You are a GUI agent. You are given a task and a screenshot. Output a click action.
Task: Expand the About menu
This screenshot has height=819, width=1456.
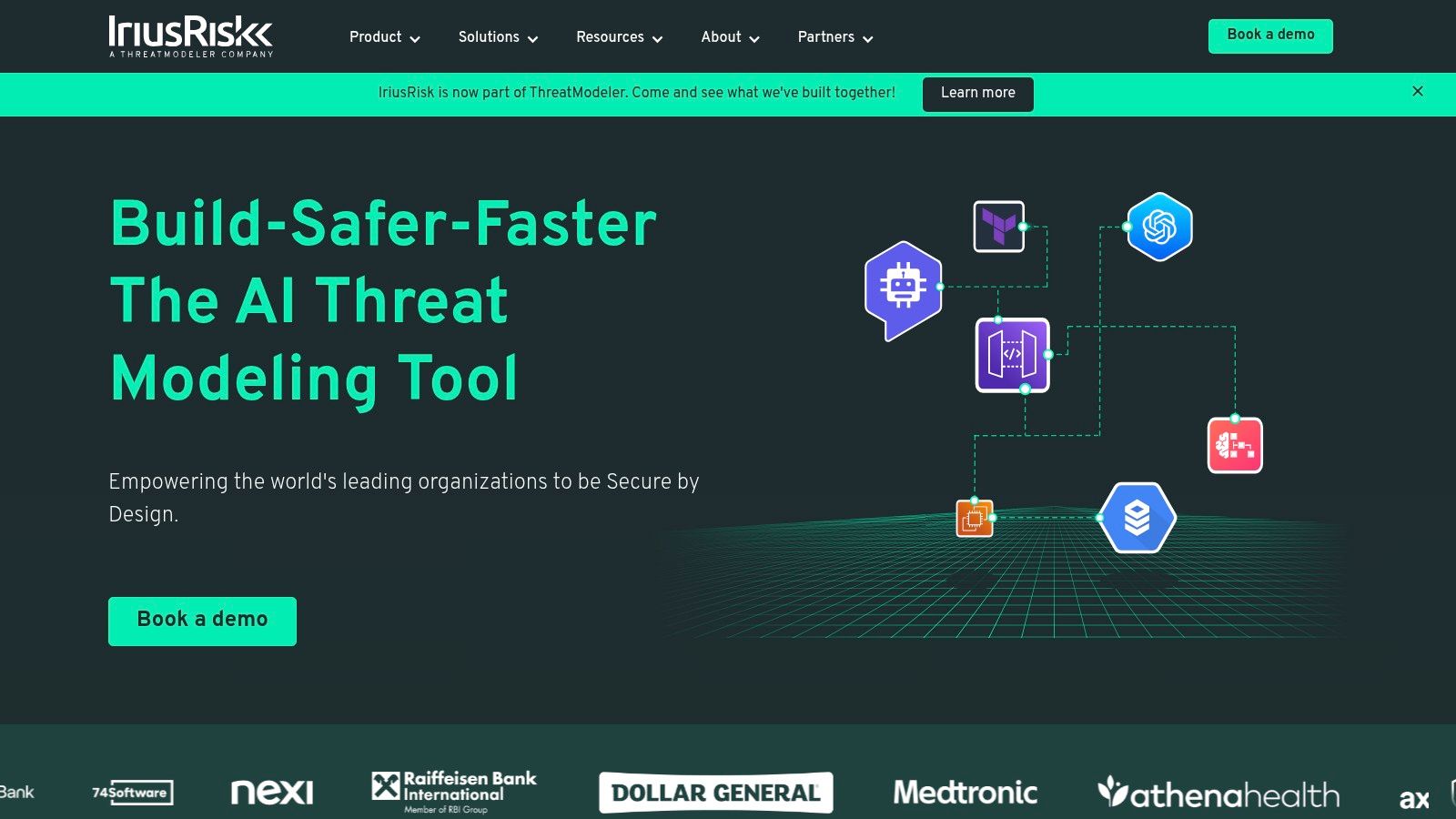coord(731,37)
